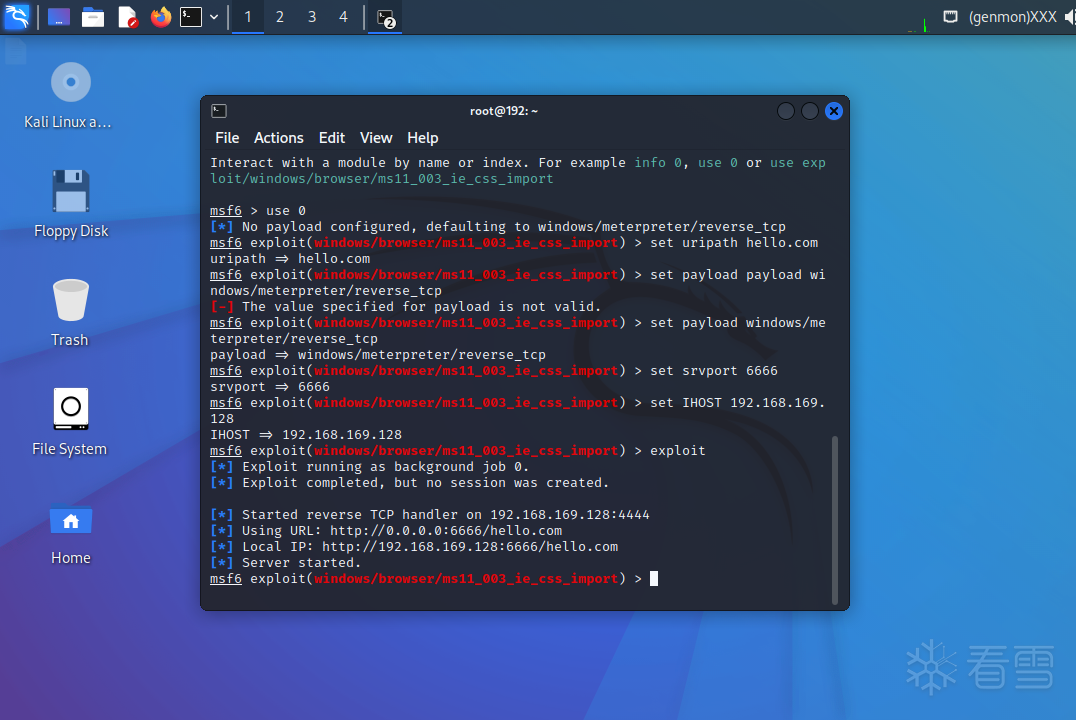
Task: Click the 'root@192: ~' window title
Action: (x=504, y=111)
